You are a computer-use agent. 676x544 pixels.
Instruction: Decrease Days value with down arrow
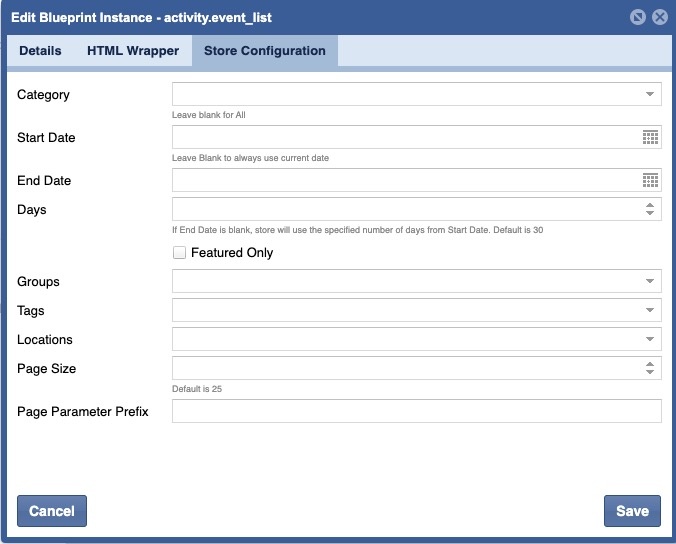pos(650,214)
